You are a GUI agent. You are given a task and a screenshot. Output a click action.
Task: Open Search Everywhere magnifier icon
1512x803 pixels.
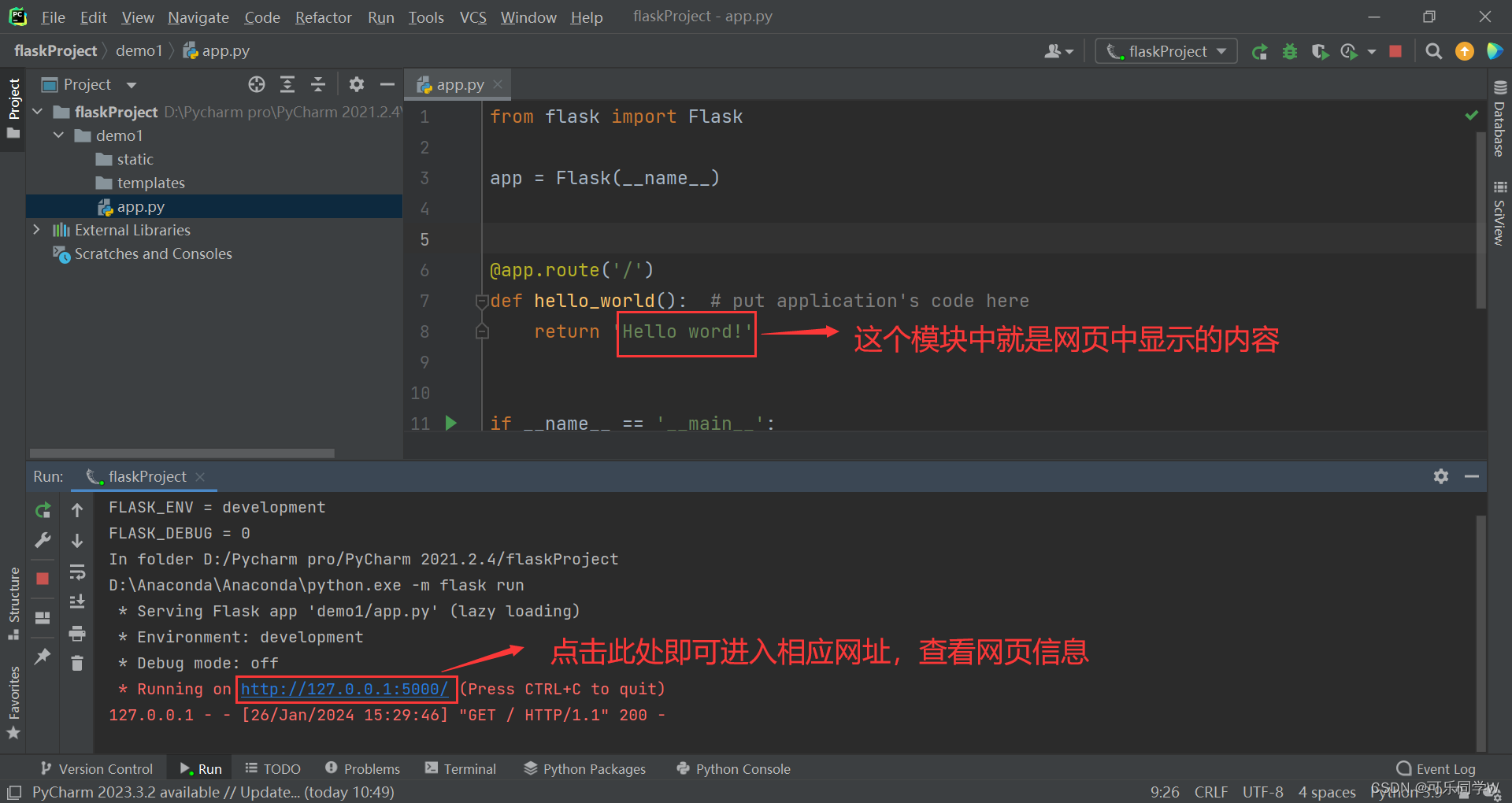pos(1434,51)
